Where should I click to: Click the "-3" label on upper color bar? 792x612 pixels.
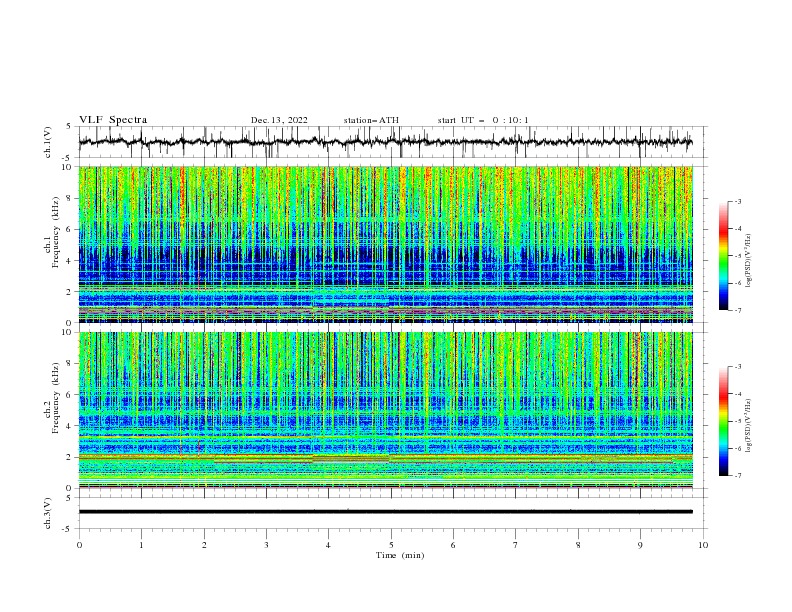click(737, 201)
